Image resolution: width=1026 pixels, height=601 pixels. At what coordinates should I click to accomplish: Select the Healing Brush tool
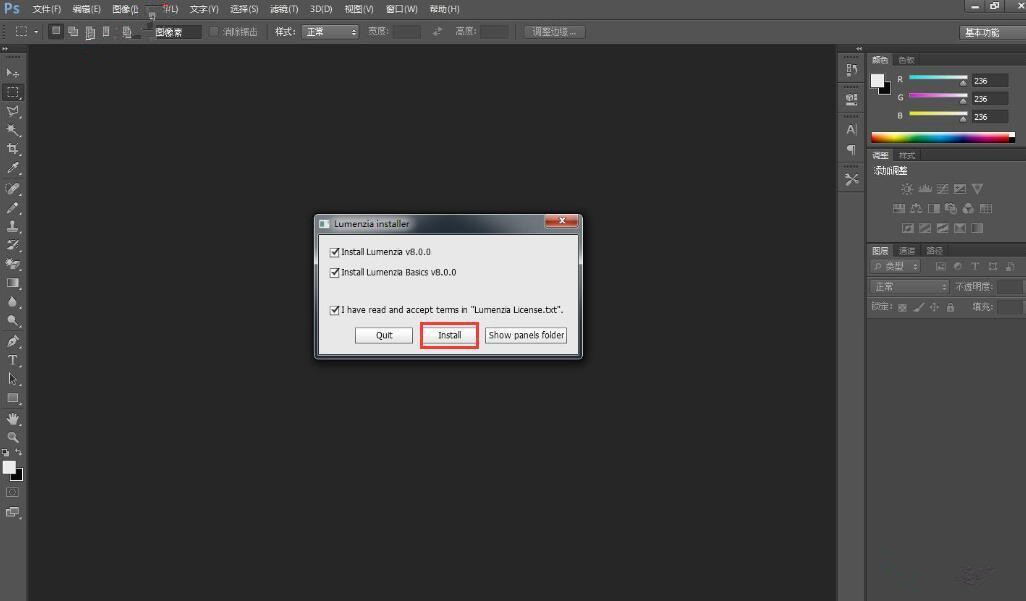(12, 189)
